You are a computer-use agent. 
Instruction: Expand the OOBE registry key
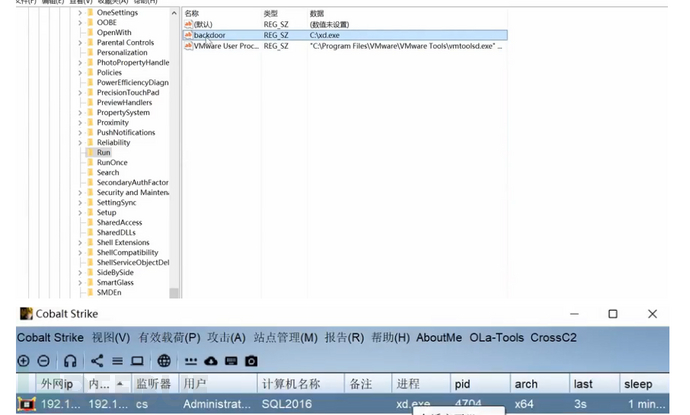tap(80, 22)
